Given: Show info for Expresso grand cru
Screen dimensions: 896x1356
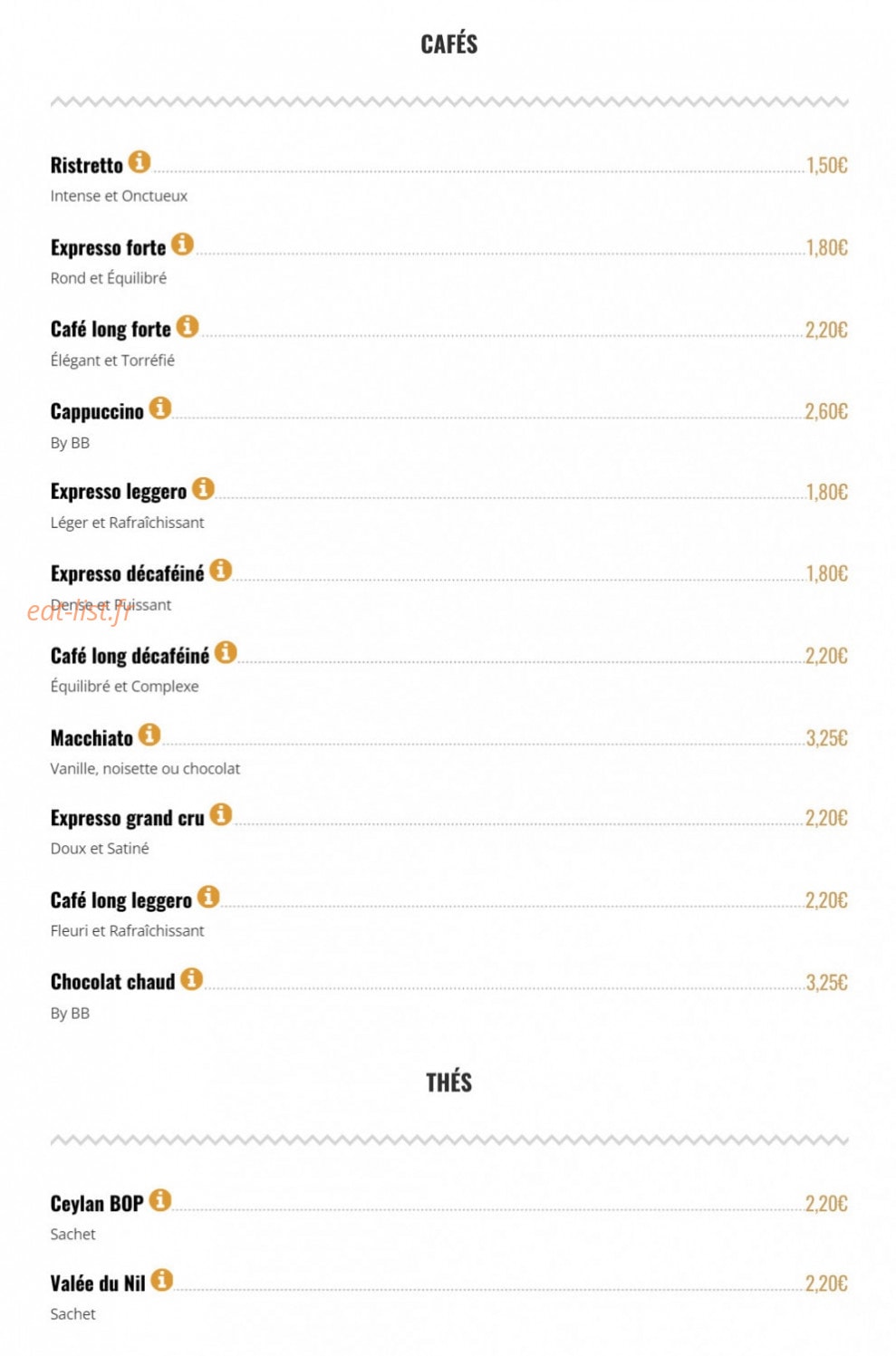Looking at the screenshot, I should coord(220,814).
